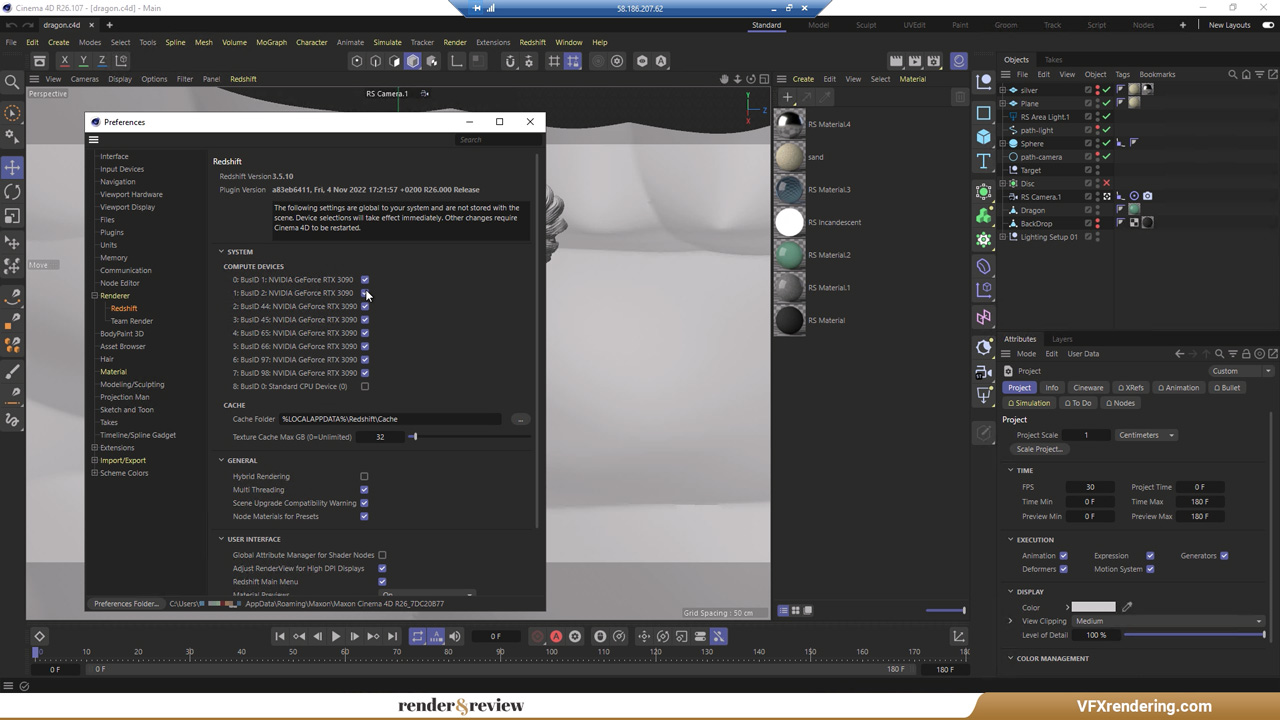Open the Centimeters unit dropdown

[1147, 435]
